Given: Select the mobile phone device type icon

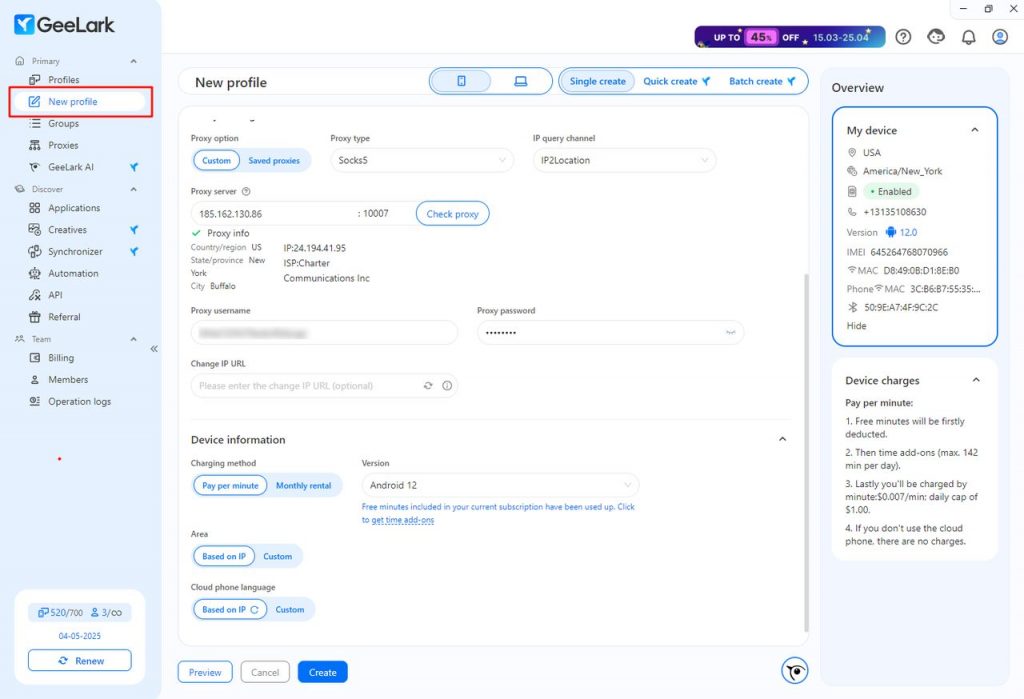Looking at the screenshot, I should point(461,81).
